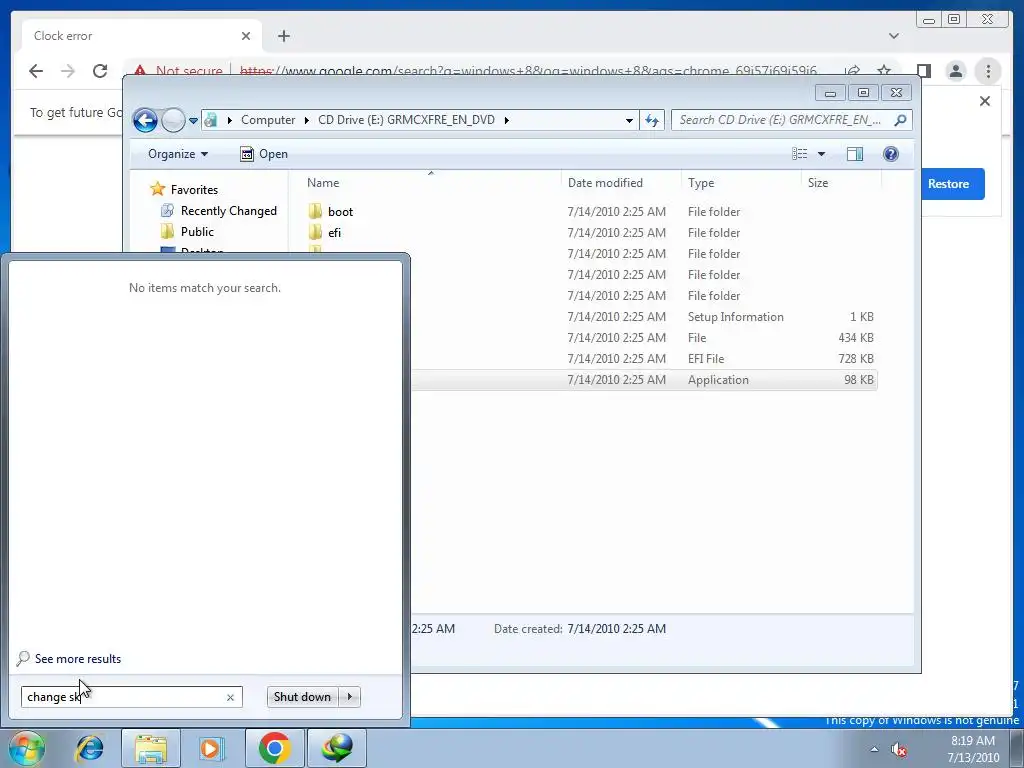Open Windows Explorer taskbar icon
Viewport: 1024px width, 768px height.
[151, 748]
